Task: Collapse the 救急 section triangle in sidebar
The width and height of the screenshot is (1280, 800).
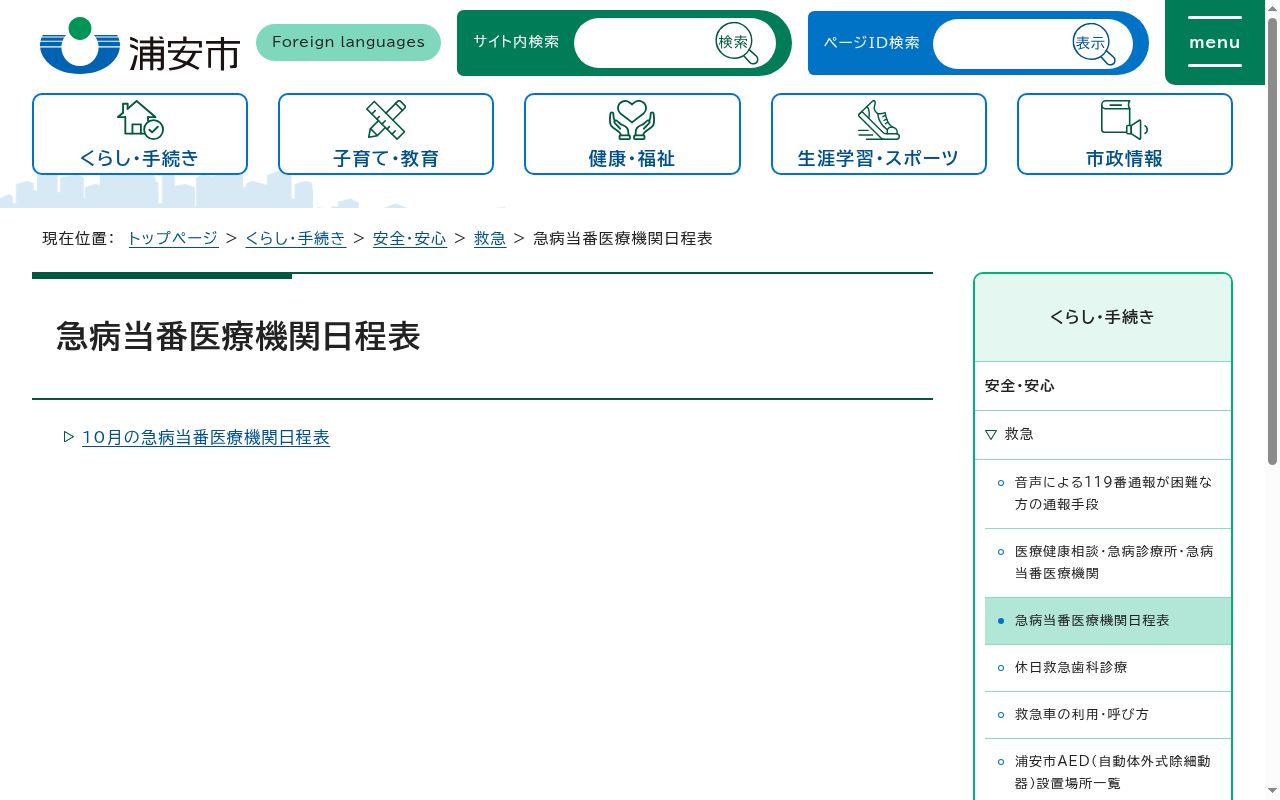Action: coord(991,434)
